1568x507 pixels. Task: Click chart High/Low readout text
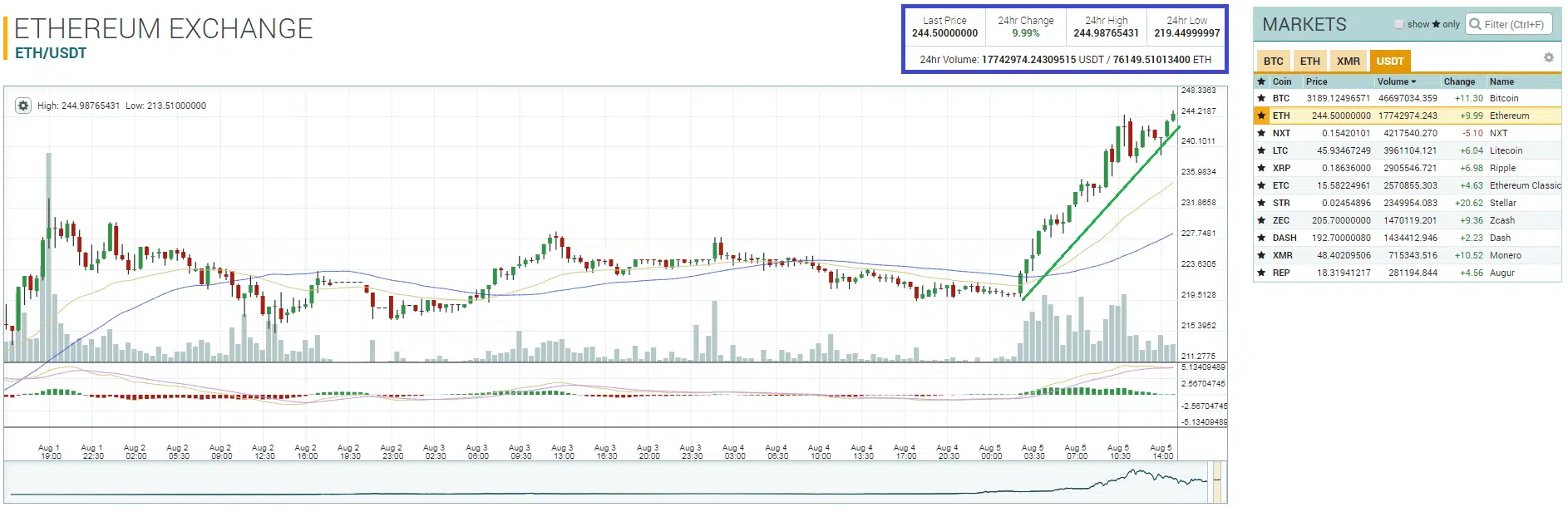click(x=121, y=106)
